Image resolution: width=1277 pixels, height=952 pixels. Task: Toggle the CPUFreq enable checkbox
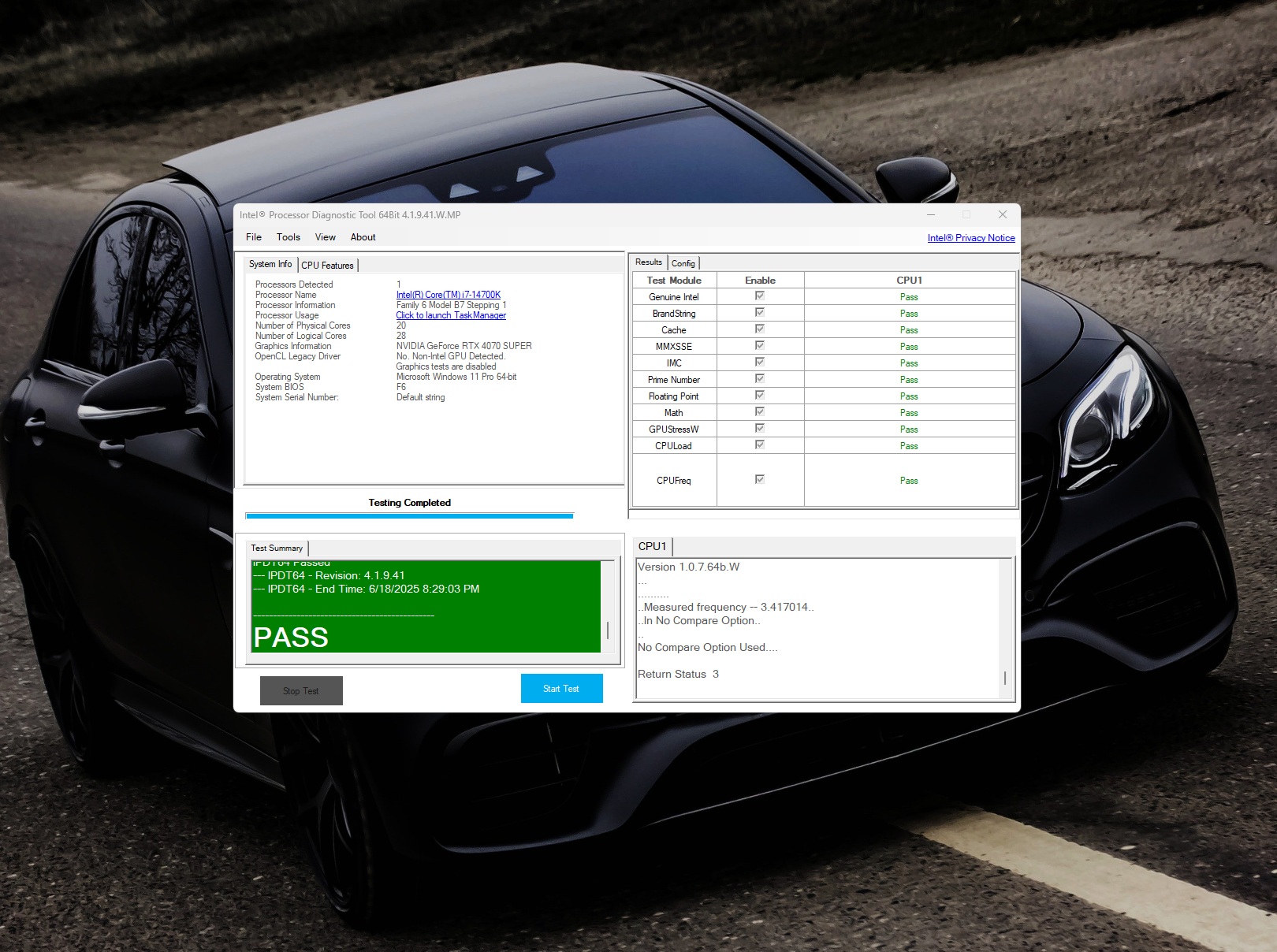(x=760, y=479)
